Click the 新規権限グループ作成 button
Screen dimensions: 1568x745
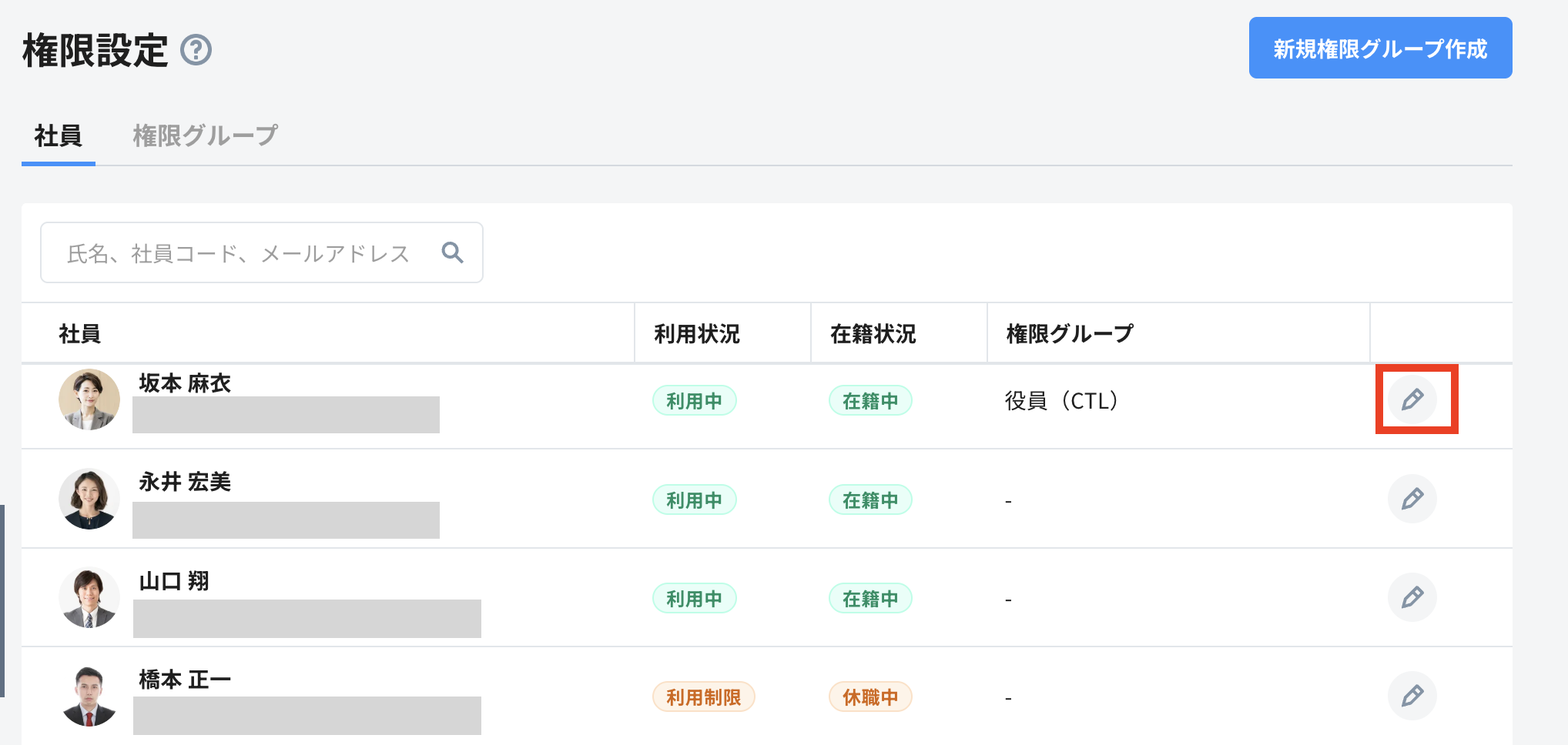[x=1380, y=48]
